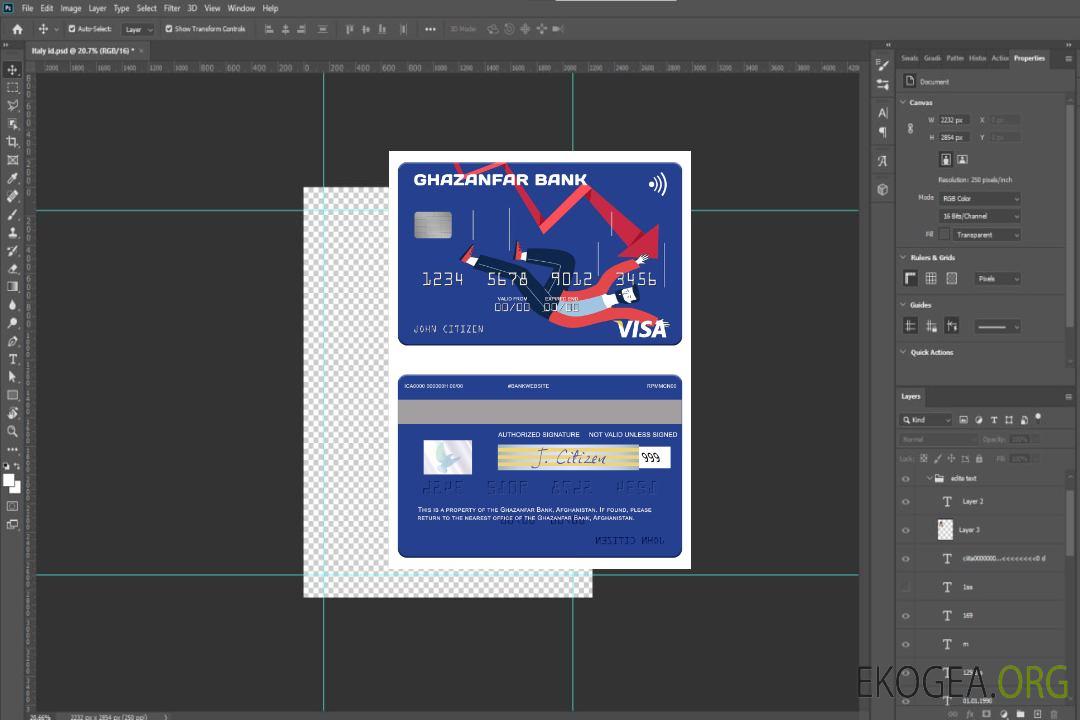This screenshot has height=720, width=1080.
Task: Open the Transparent fill dropdown
Action: click(x=986, y=235)
